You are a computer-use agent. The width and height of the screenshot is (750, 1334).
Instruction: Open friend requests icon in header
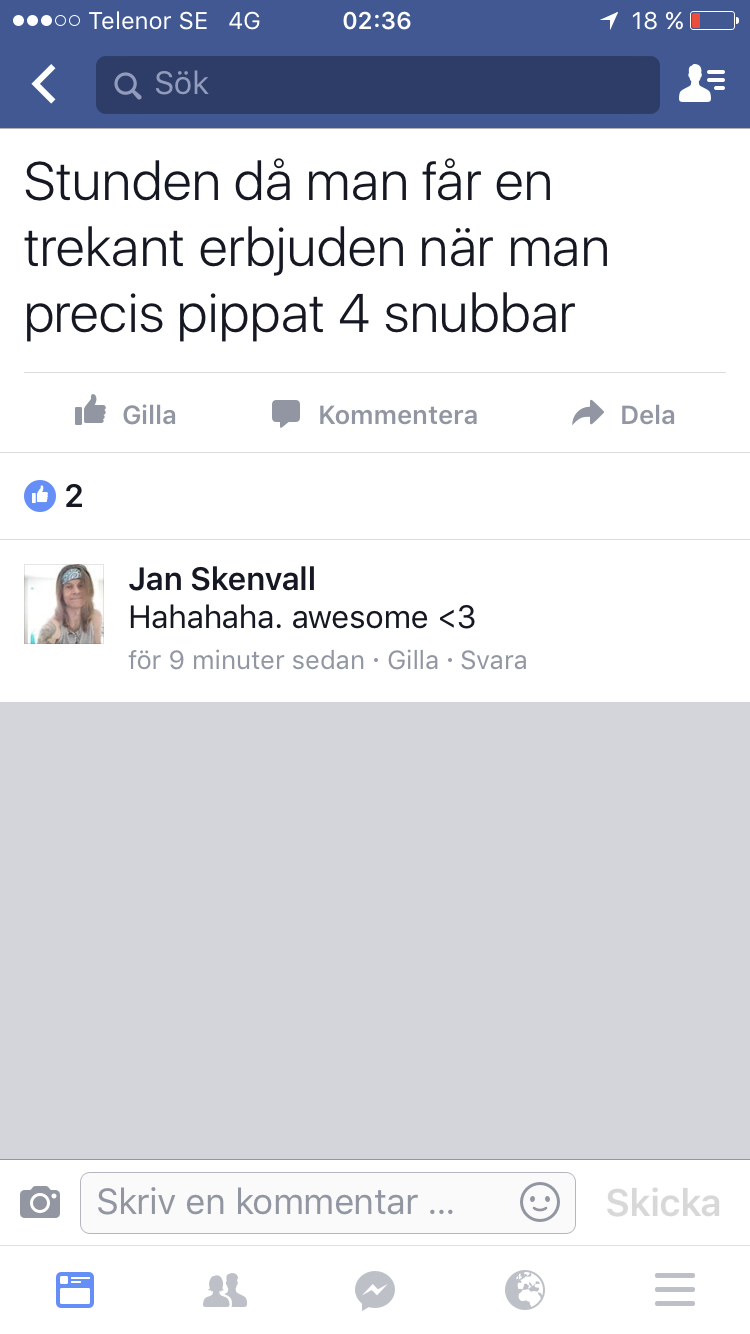pyautogui.click(x=702, y=84)
